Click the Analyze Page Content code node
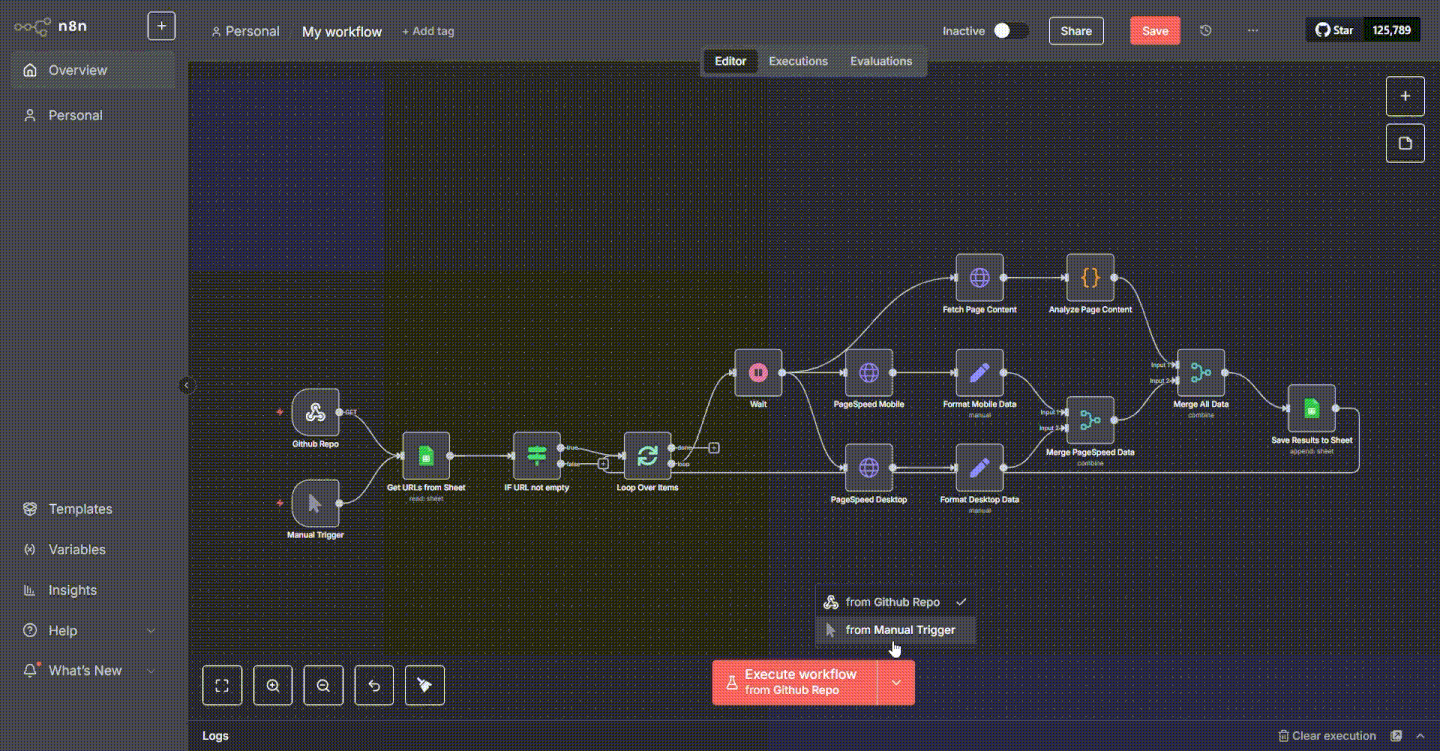Screen dimensions: 1440x751 [x=1091, y=278]
